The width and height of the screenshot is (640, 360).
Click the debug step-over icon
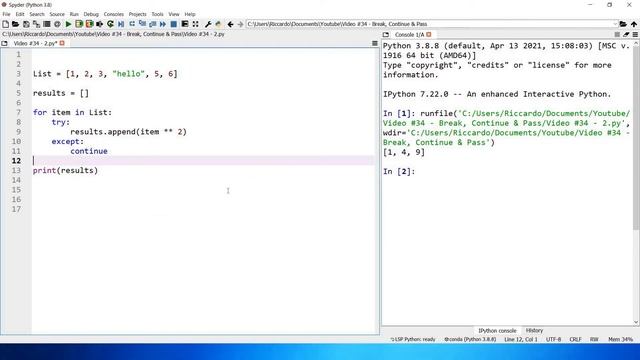point(132,24)
